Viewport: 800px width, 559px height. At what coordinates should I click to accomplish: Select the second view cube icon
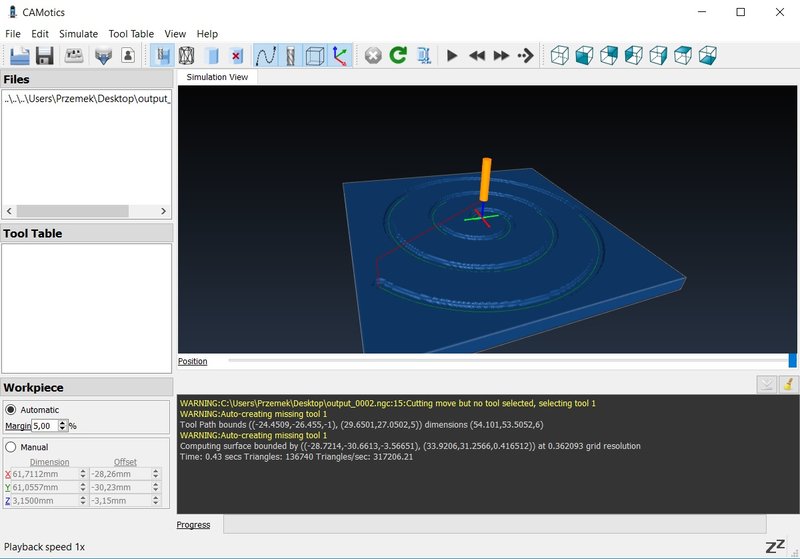click(x=584, y=55)
